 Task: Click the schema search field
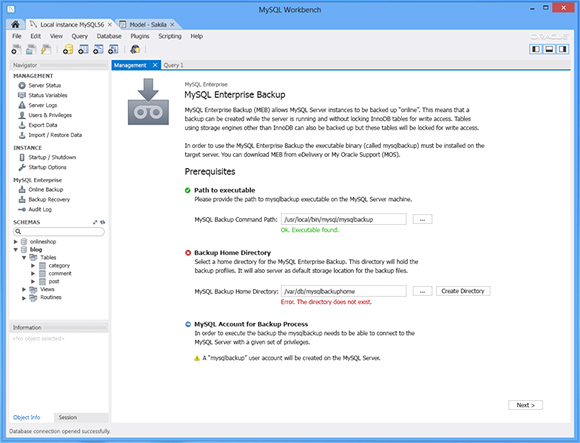coord(59,231)
